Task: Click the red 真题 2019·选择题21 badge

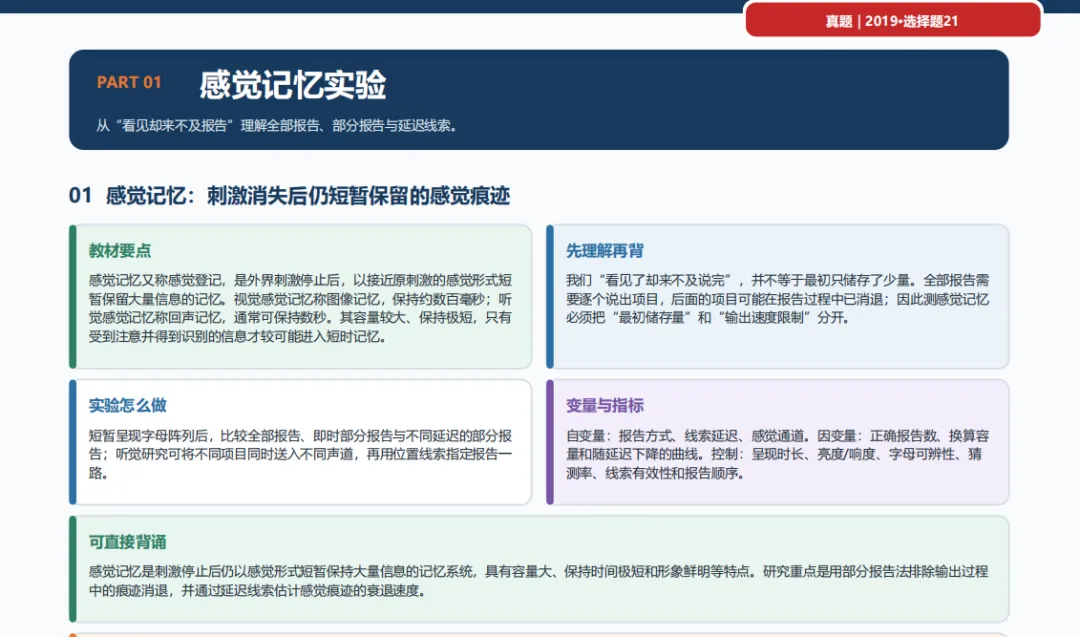Action: [893, 19]
